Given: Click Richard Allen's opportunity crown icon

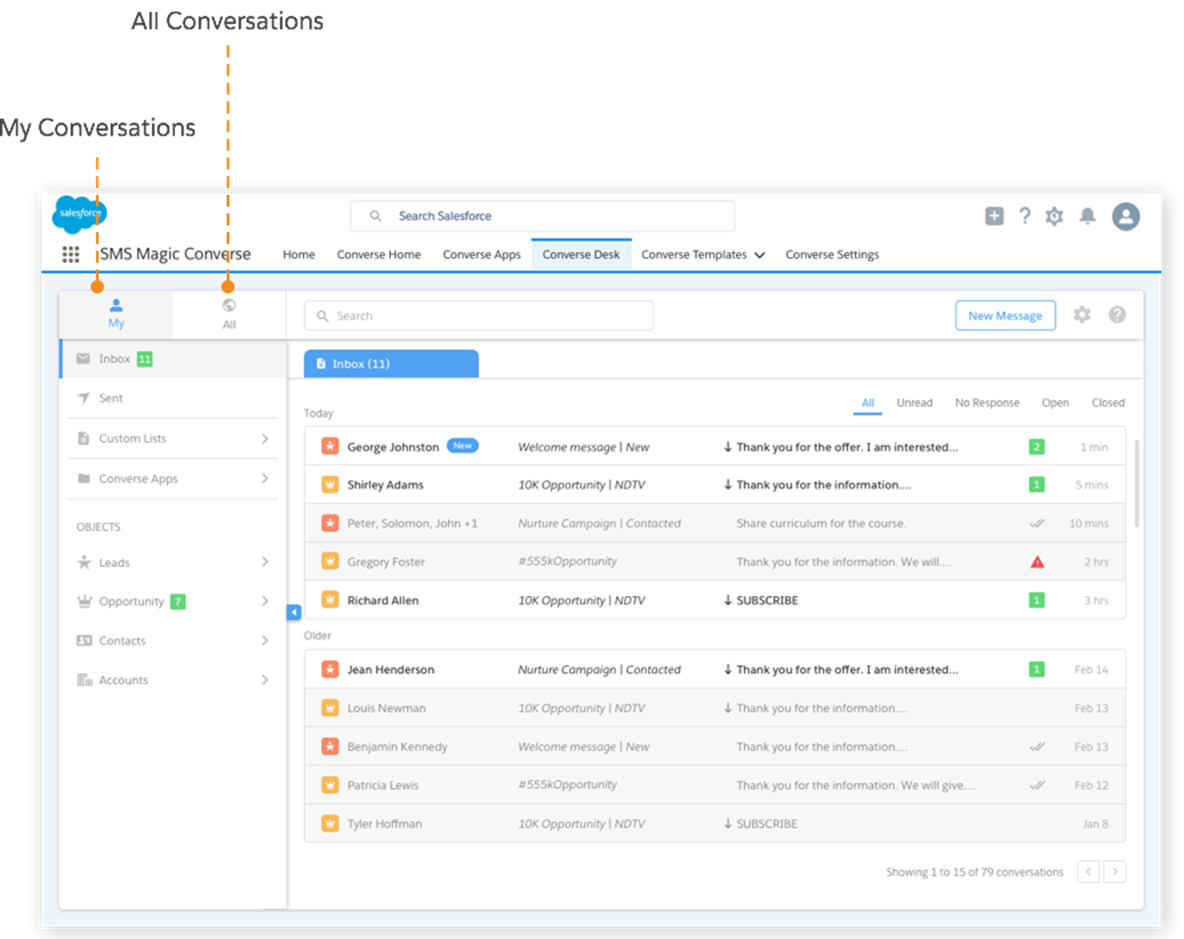Looking at the screenshot, I should (330, 600).
